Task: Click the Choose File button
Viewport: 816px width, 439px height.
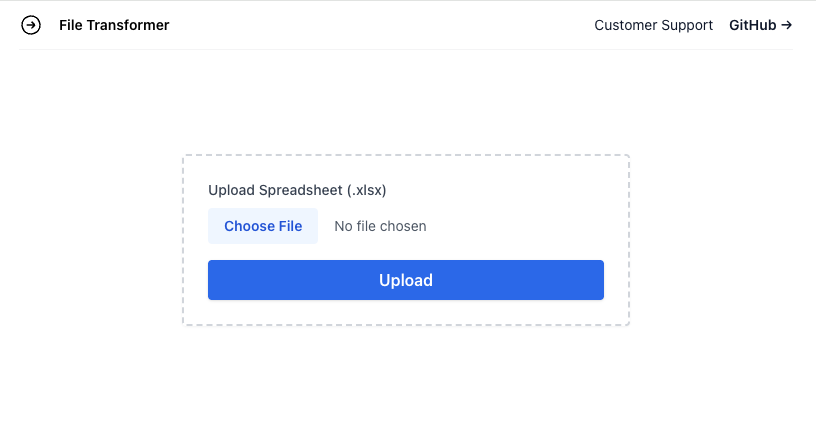Action: coord(263,226)
